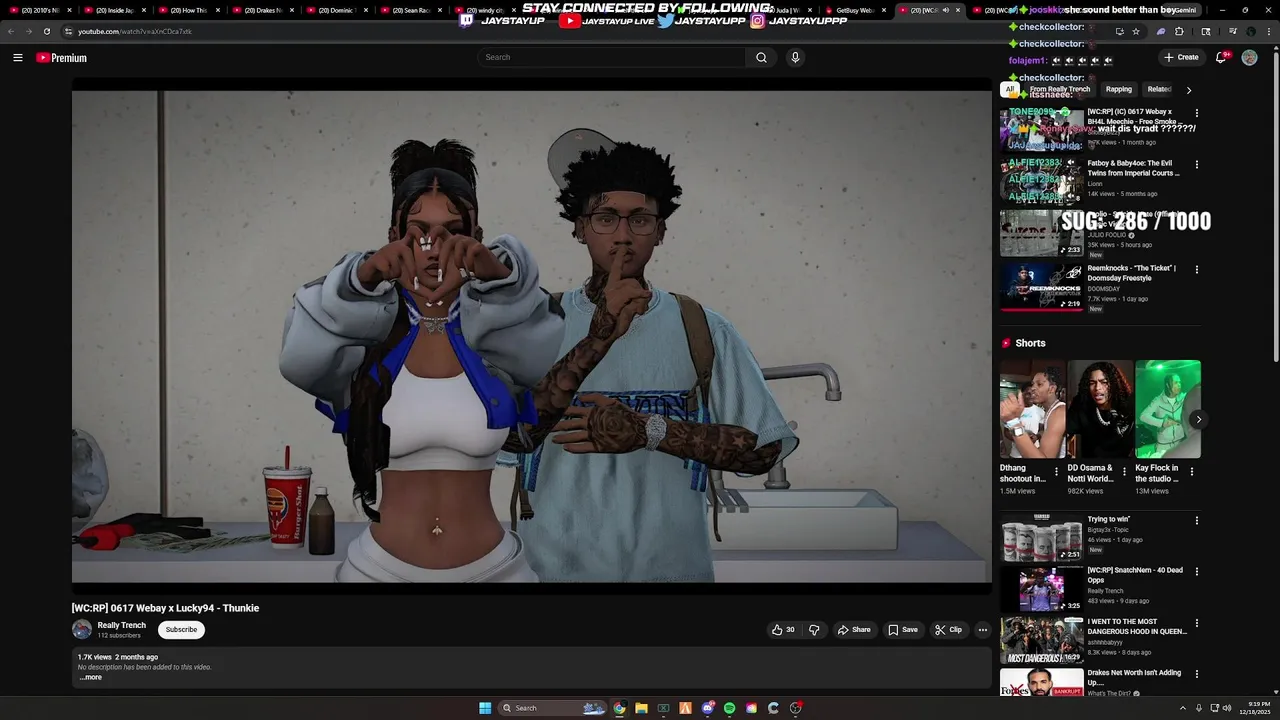The width and height of the screenshot is (1280, 720).
Task: Open Chrome from the taskbar
Action: (620, 708)
